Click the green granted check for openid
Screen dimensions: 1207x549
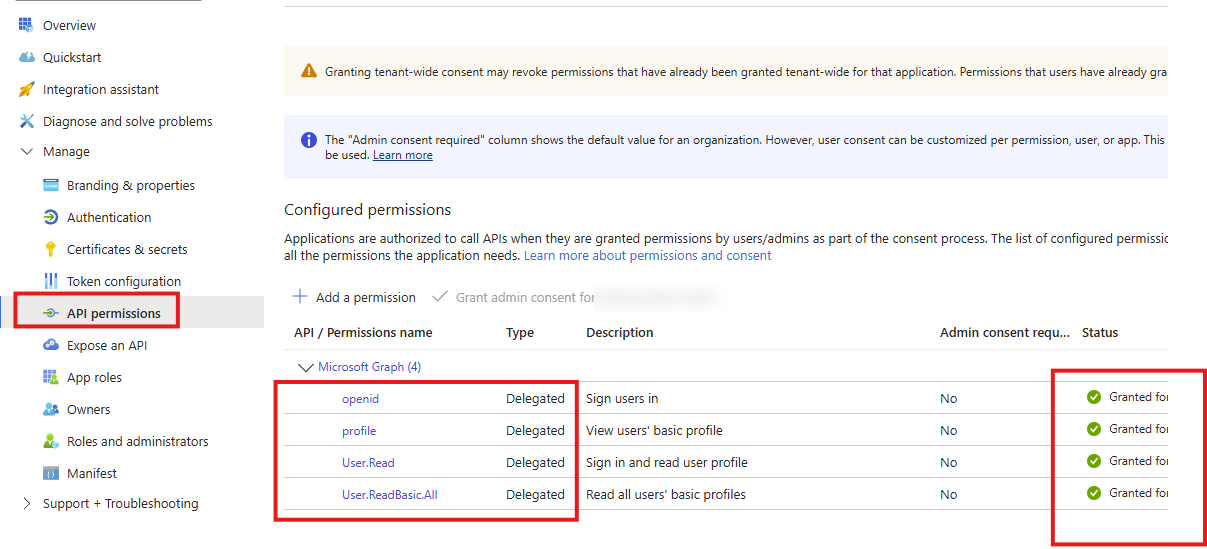point(1094,397)
